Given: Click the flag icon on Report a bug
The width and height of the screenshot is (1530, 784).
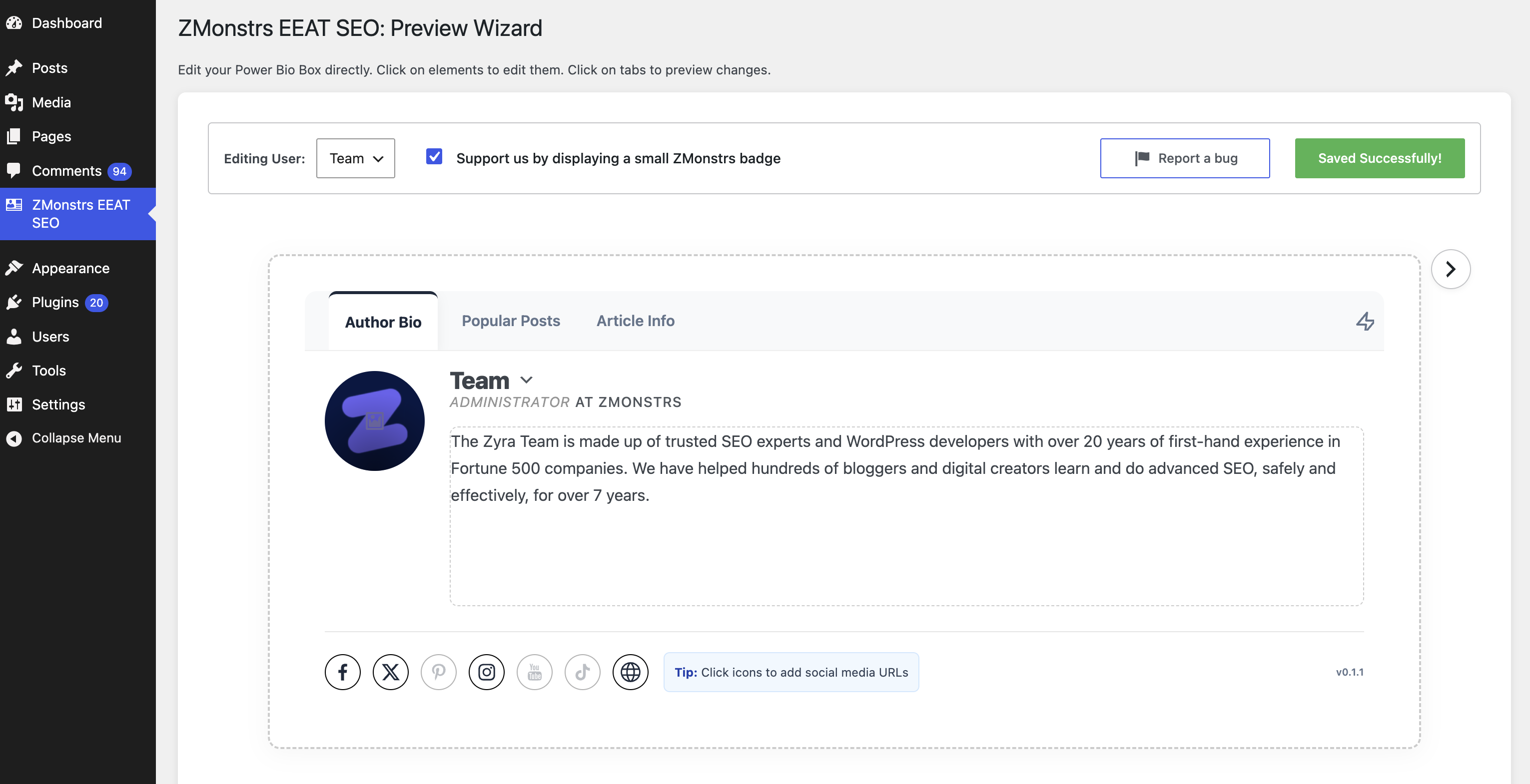Looking at the screenshot, I should (1142, 158).
